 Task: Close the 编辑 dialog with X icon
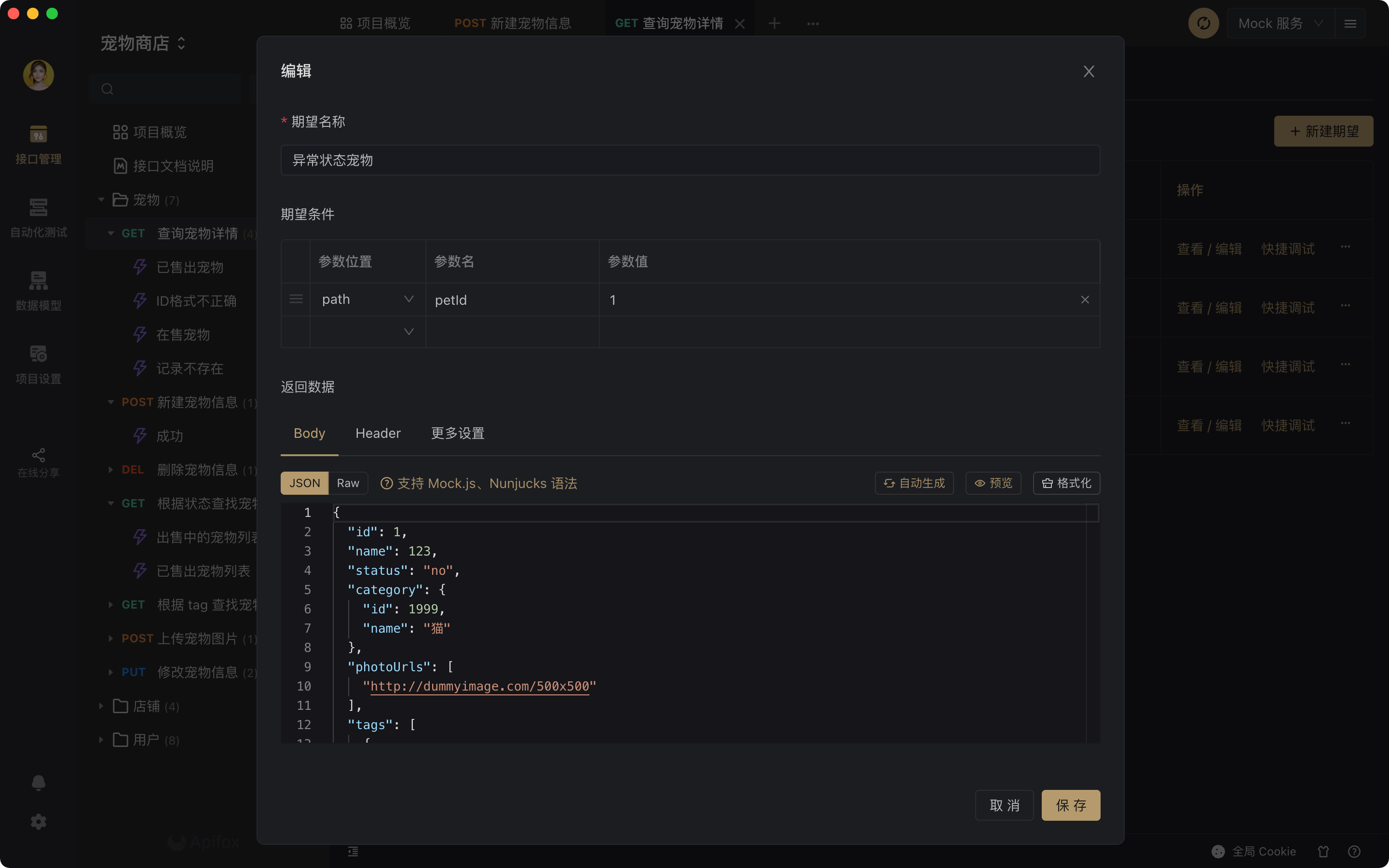pos(1088,71)
